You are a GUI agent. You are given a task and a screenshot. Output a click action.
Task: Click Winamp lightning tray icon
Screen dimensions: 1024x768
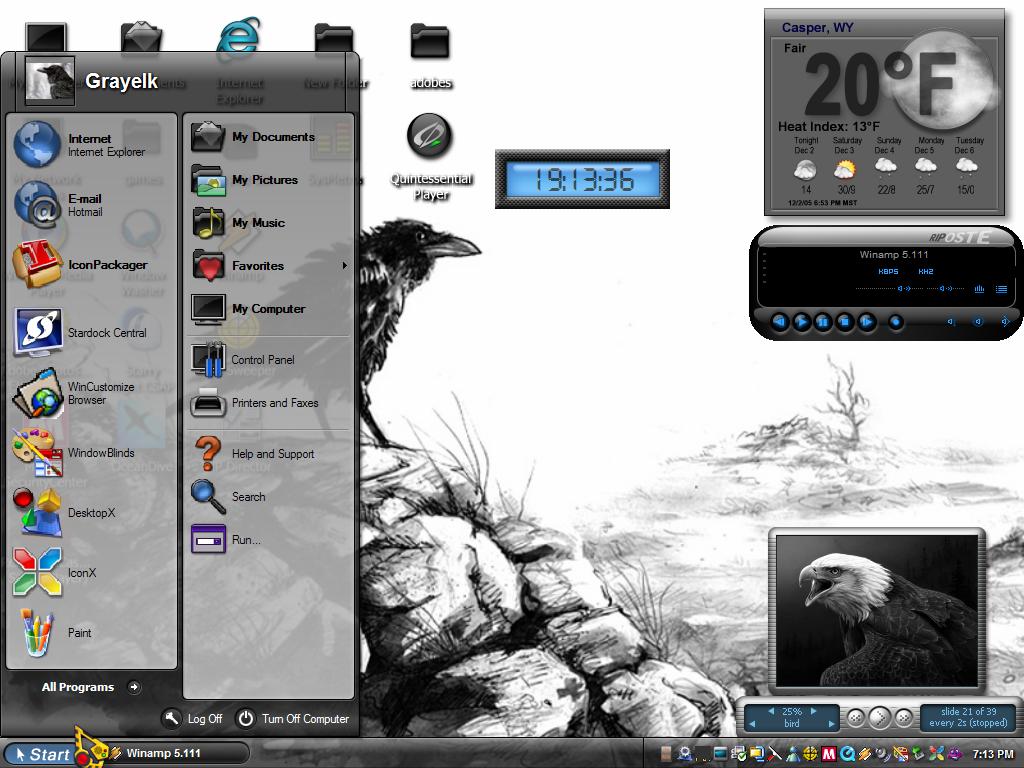click(864, 754)
